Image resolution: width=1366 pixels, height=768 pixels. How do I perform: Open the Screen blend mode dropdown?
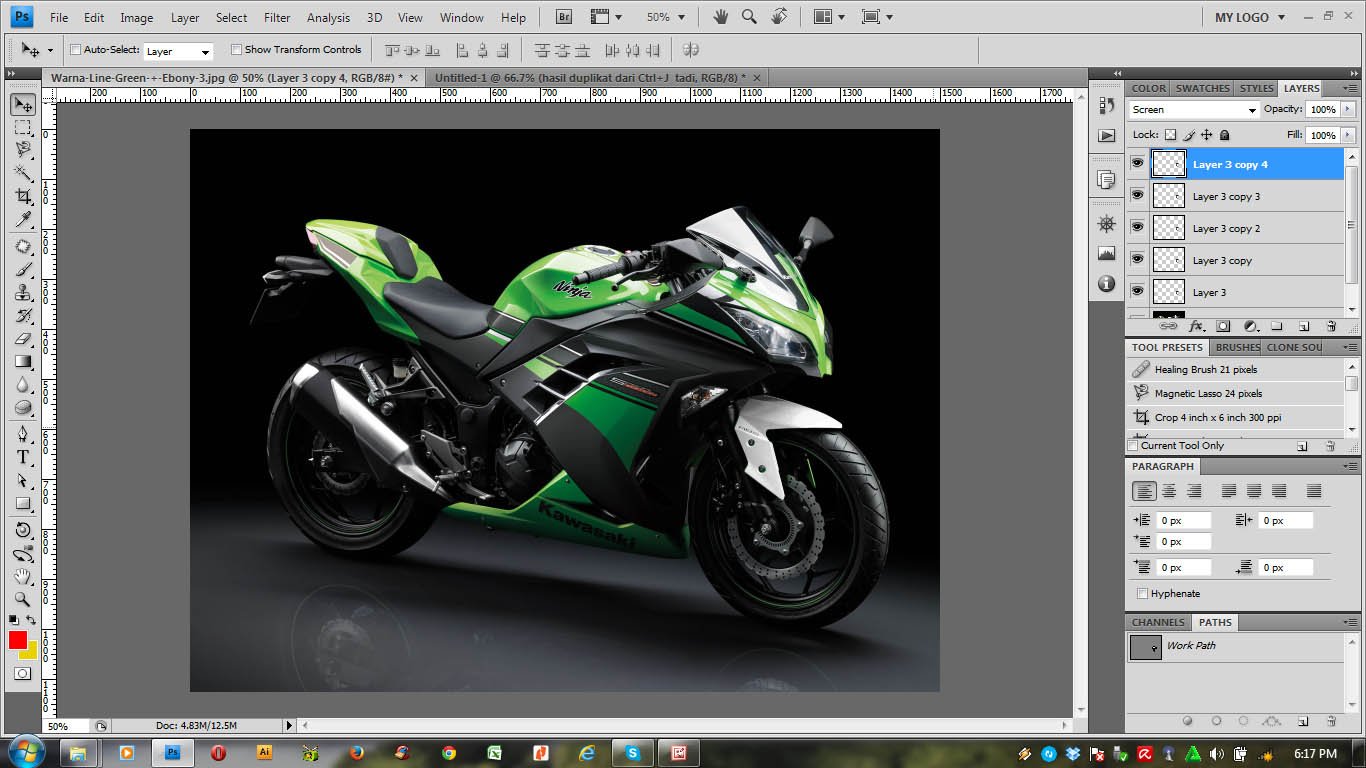[x=1194, y=110]
